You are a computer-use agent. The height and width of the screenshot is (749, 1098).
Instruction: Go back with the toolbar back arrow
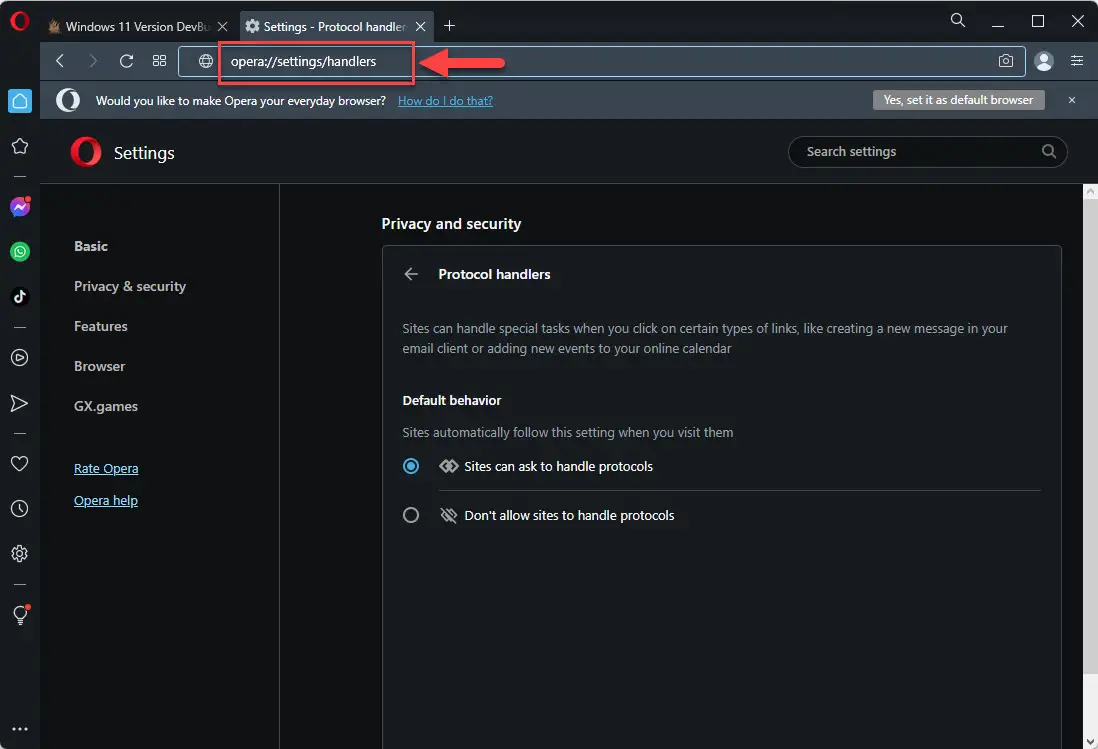click(60, 61)
